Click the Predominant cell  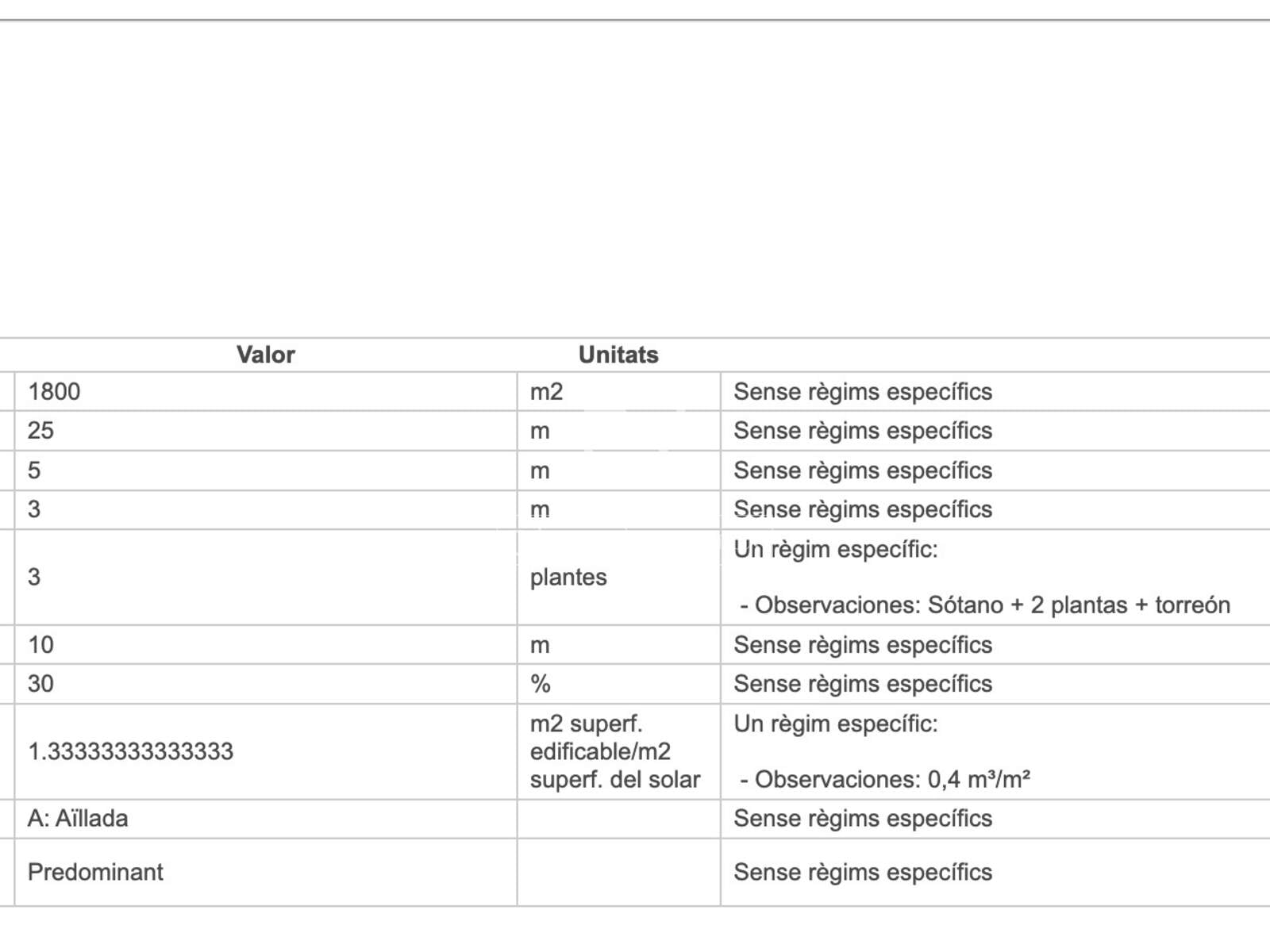point(266,872)
